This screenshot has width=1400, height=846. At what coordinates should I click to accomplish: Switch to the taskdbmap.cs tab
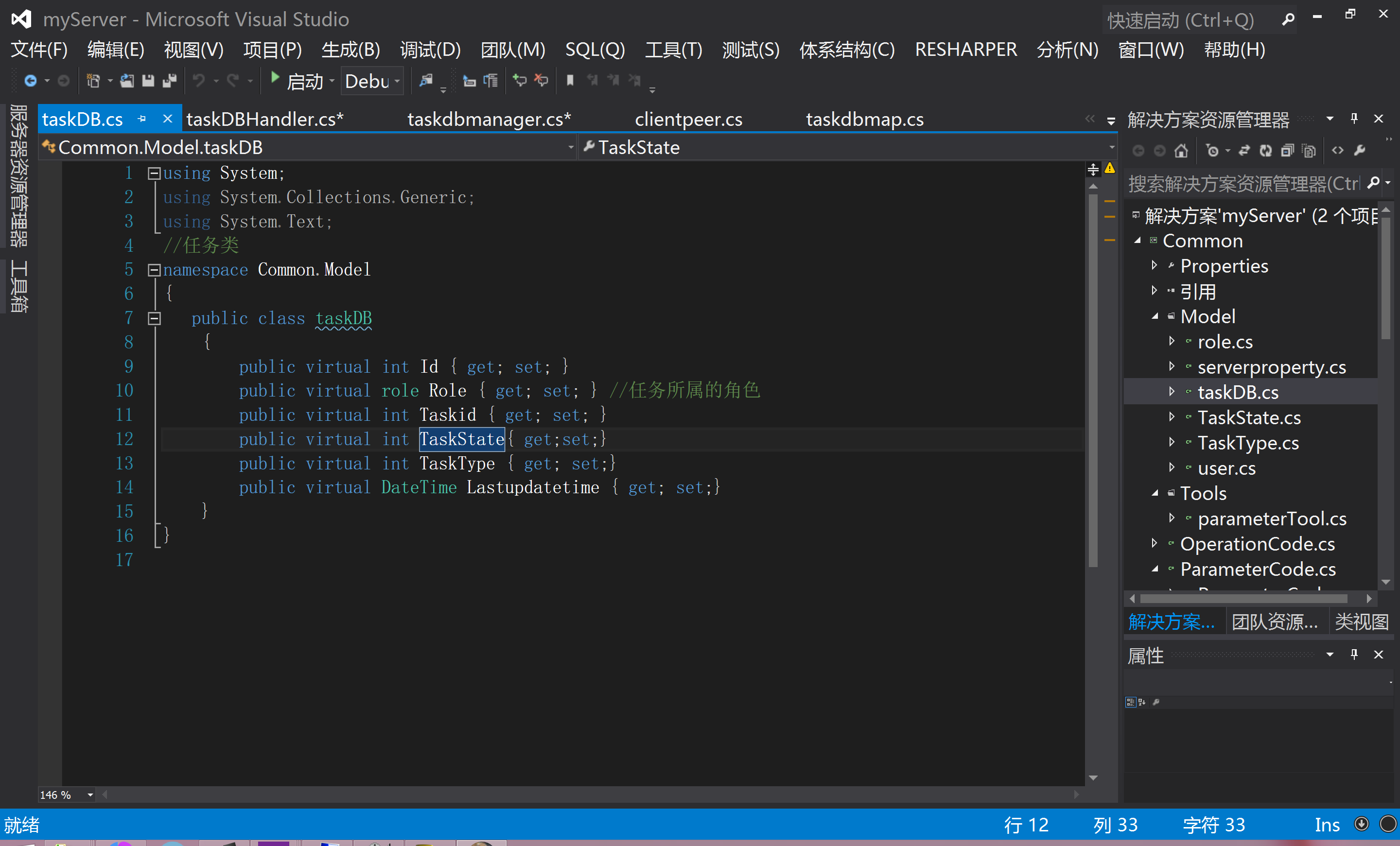pyautogui.click(x=865, y=119)
